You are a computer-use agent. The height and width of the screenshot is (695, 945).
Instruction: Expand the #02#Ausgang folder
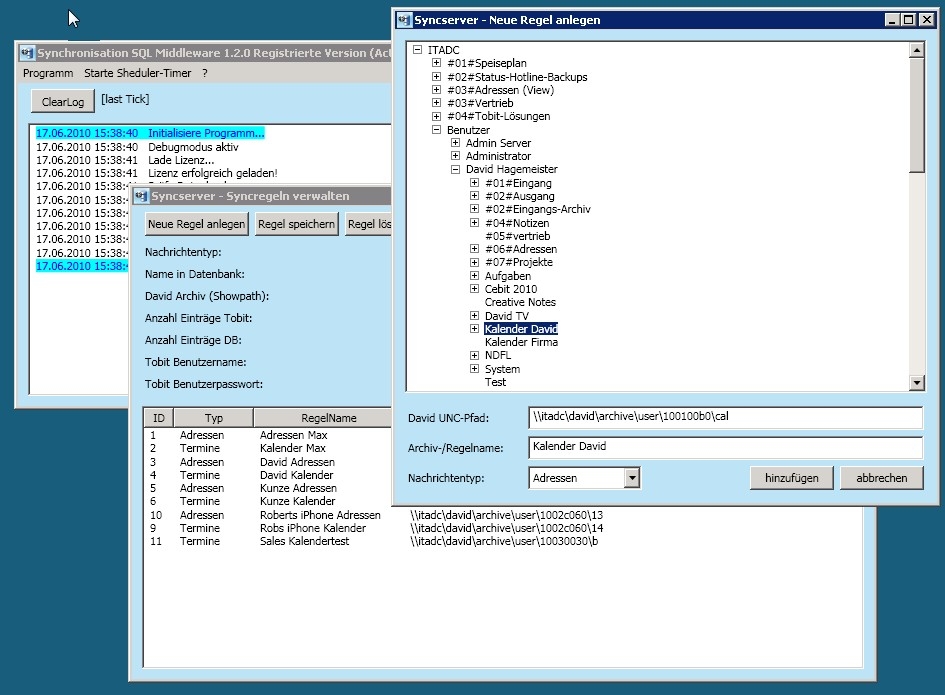pyautogui.click(x=474, y=196)
